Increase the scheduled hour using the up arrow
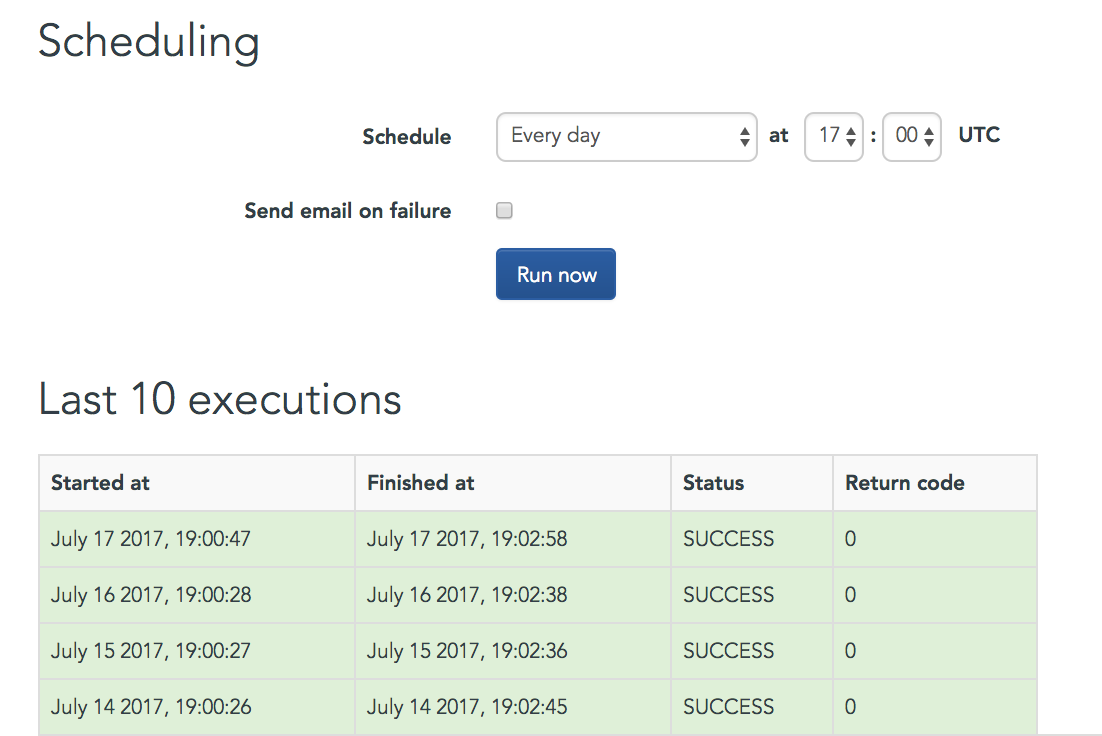This screenshot has width=1102, height=736. pos(851,130)
